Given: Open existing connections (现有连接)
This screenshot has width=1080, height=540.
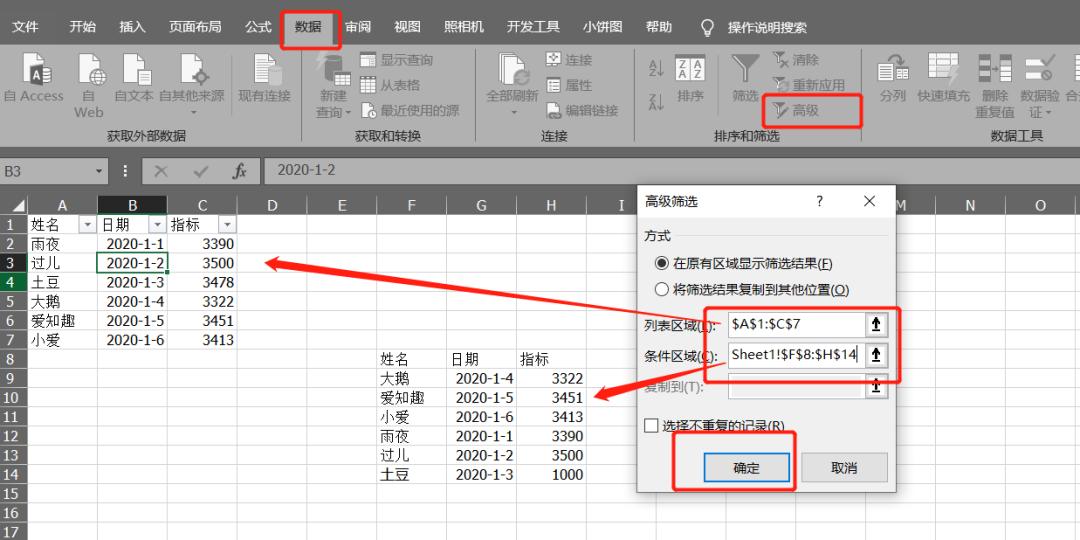Looking at the screenshot, I should [x=264, y=79].
